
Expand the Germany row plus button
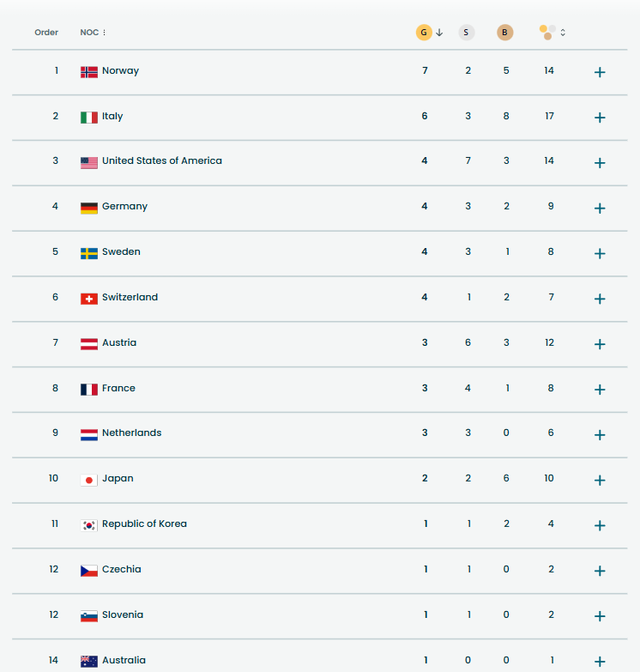600,208
